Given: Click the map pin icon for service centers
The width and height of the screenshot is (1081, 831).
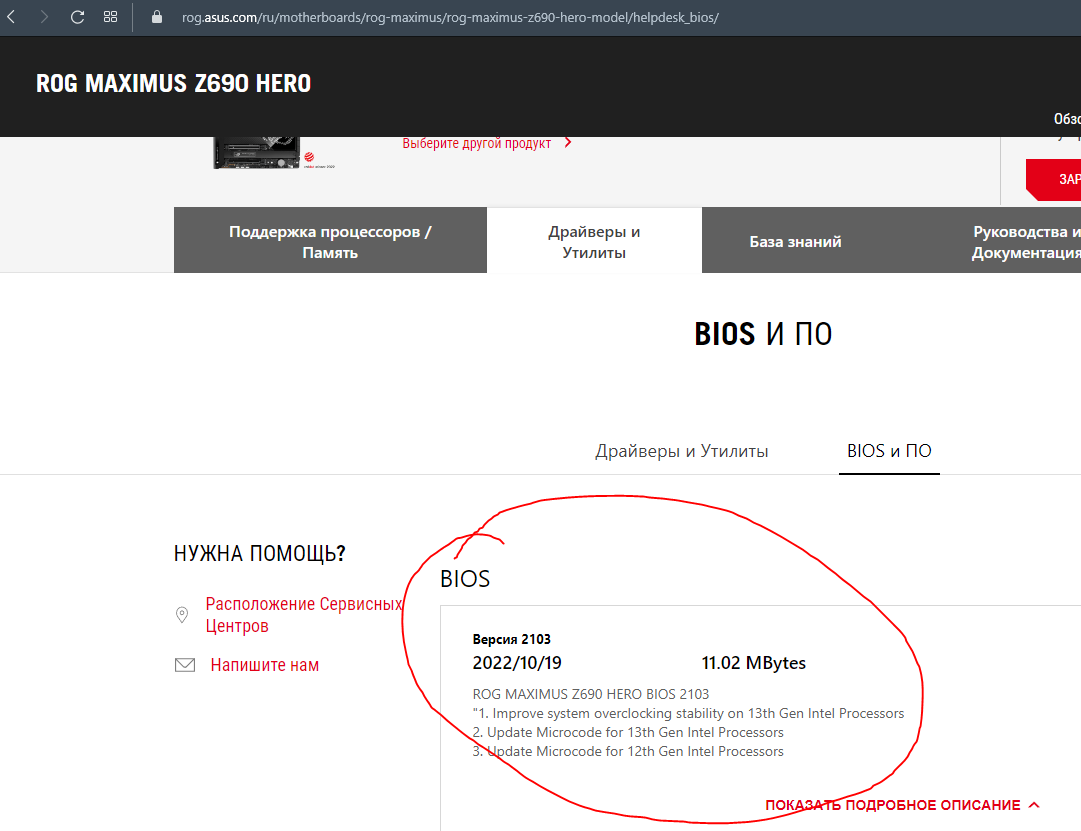Looking at the screenshot, I should 182,614.
